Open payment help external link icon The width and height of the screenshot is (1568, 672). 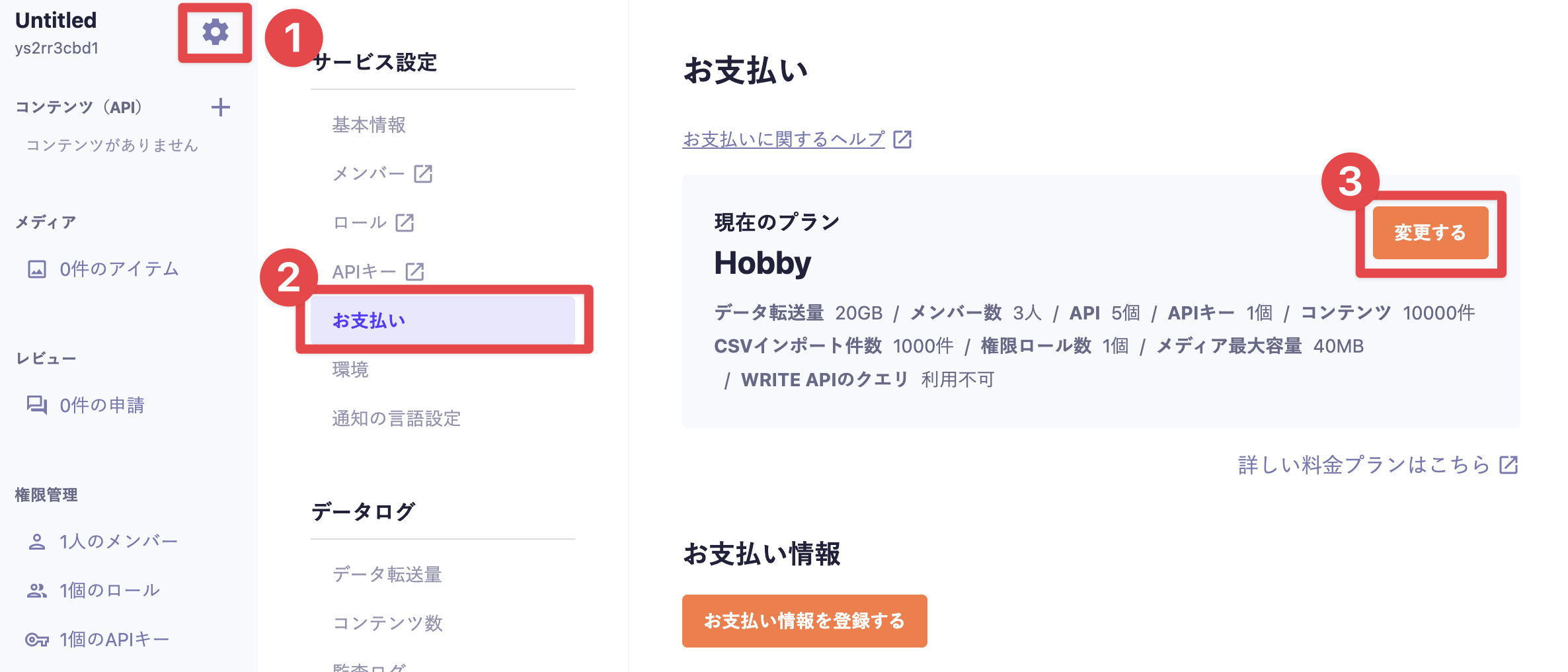click(902, 140)
